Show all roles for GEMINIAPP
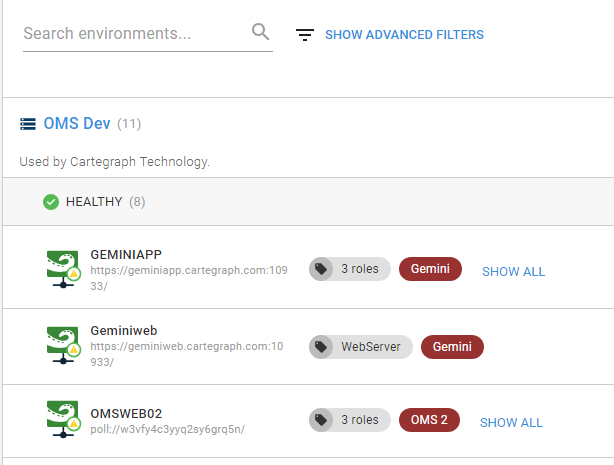The image size is (614, 465). [513, 271]
